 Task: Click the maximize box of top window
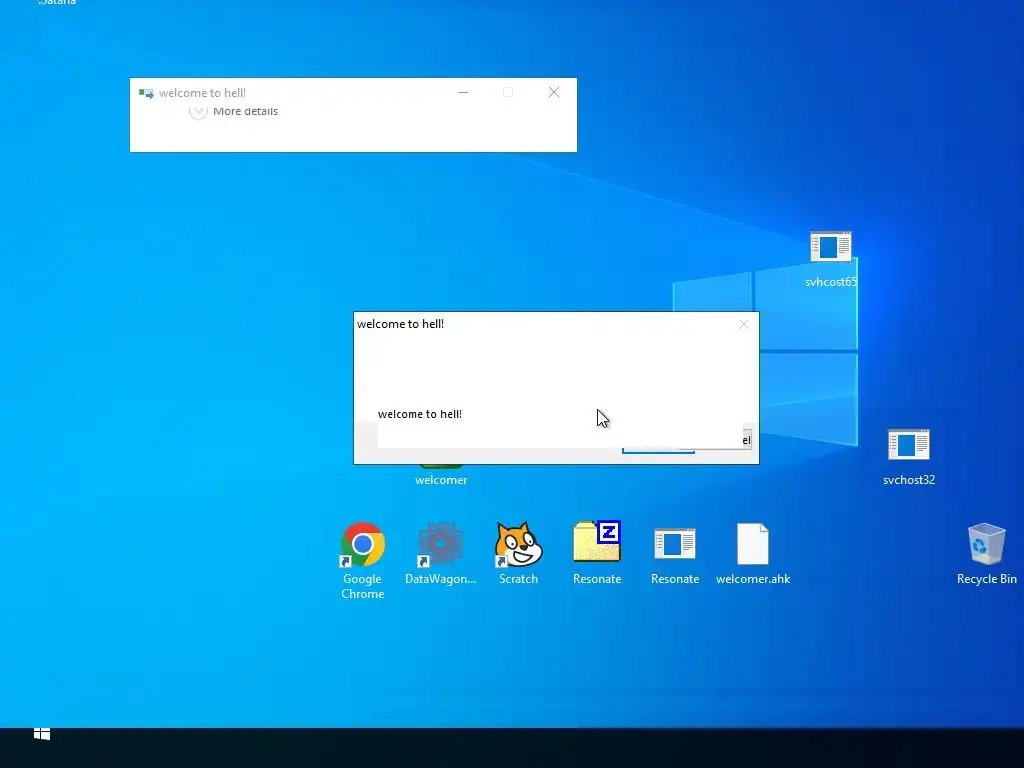[x=508, y=93]
